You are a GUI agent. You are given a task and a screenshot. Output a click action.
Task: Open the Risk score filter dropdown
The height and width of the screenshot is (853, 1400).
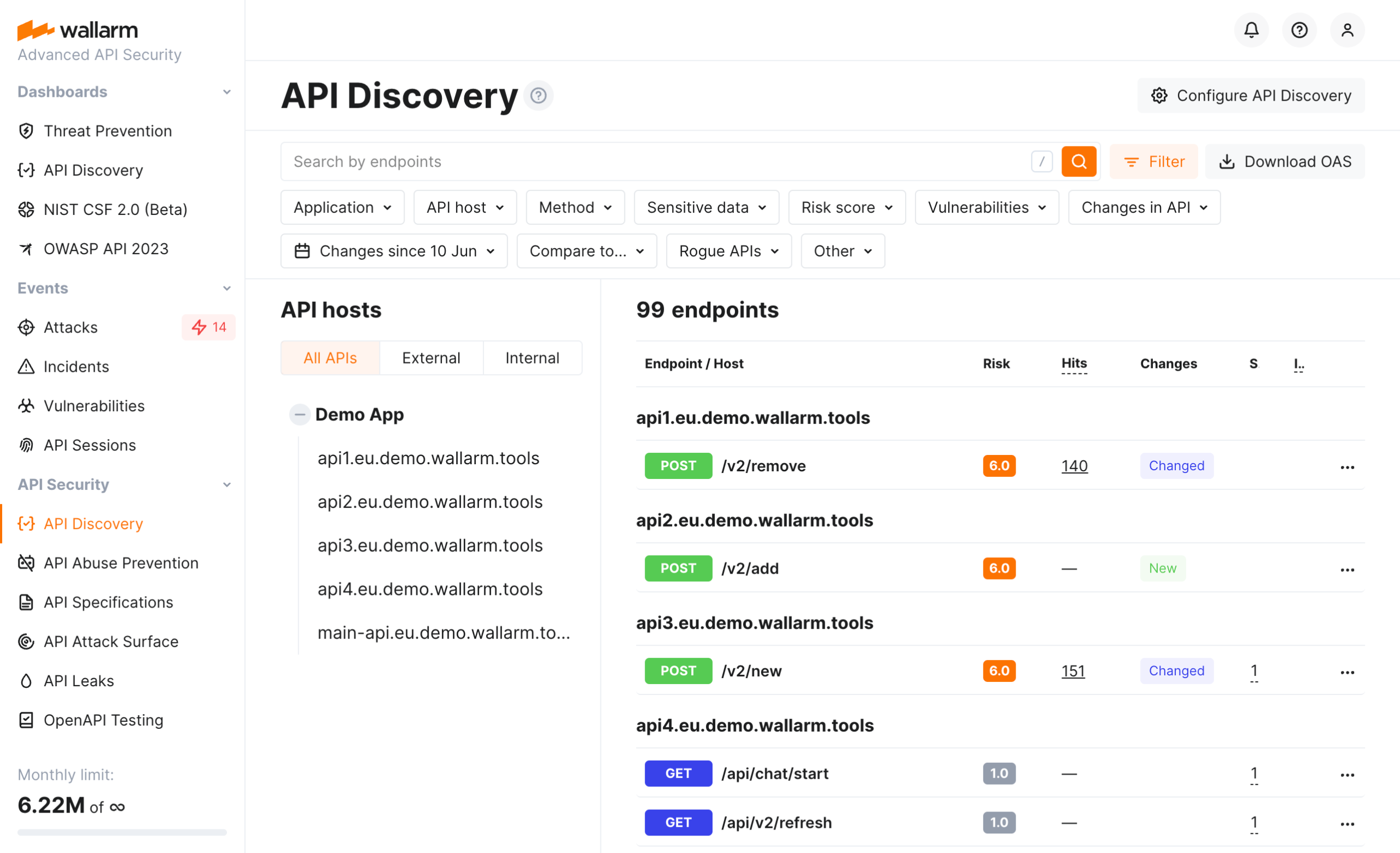pyautogui.click(x=846, y=207)
